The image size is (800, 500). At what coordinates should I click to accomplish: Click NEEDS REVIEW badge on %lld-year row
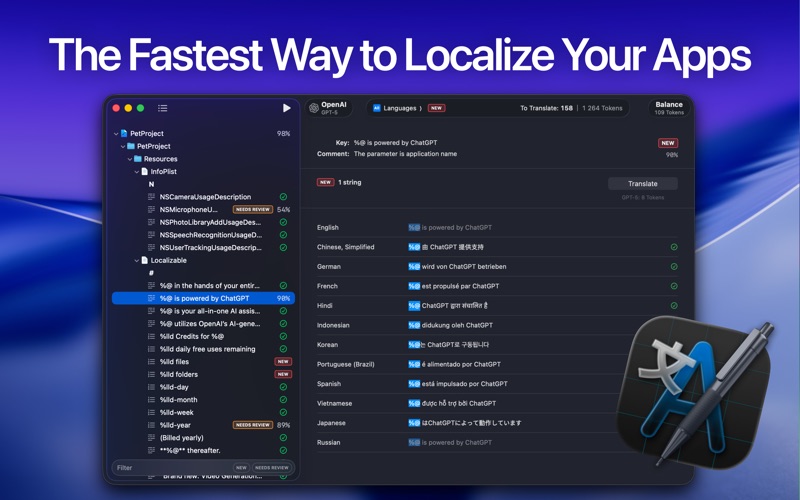click(253, 426)
